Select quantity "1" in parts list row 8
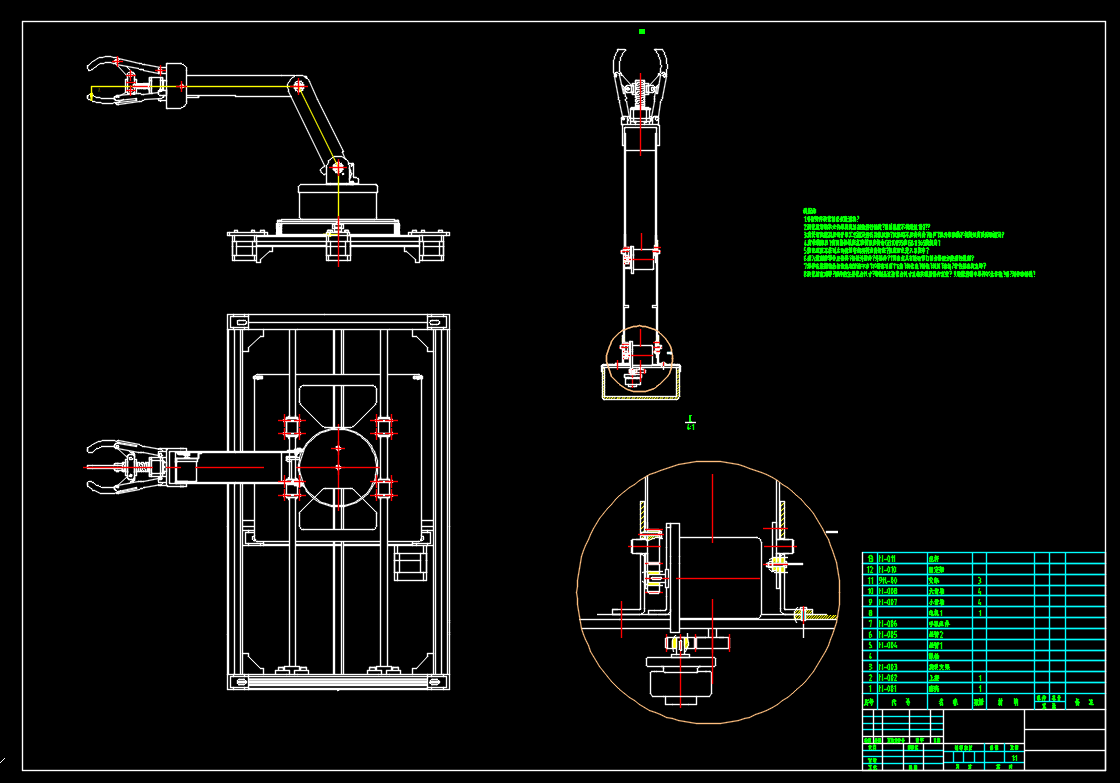Screen dimensions: 1120x783 coord(979,613)
